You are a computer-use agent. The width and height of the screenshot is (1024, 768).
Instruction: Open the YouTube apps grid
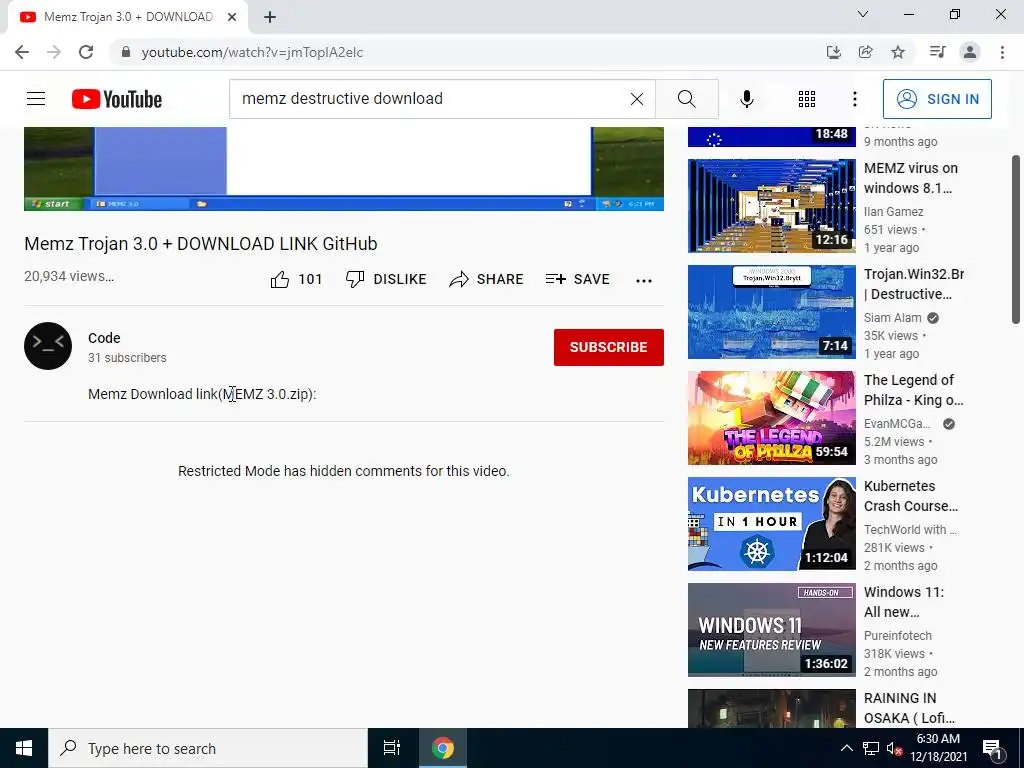coord(807,99)
